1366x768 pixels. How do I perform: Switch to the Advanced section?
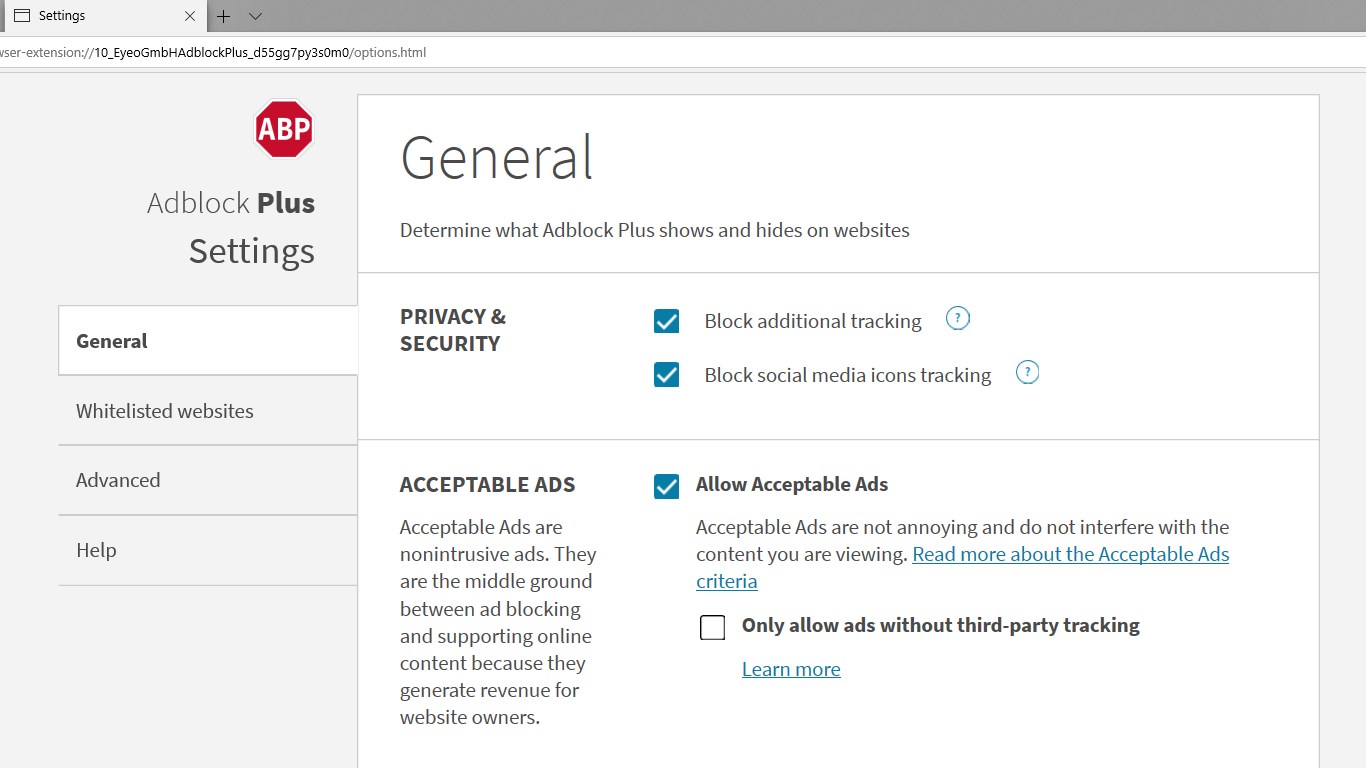click(117, 480)
